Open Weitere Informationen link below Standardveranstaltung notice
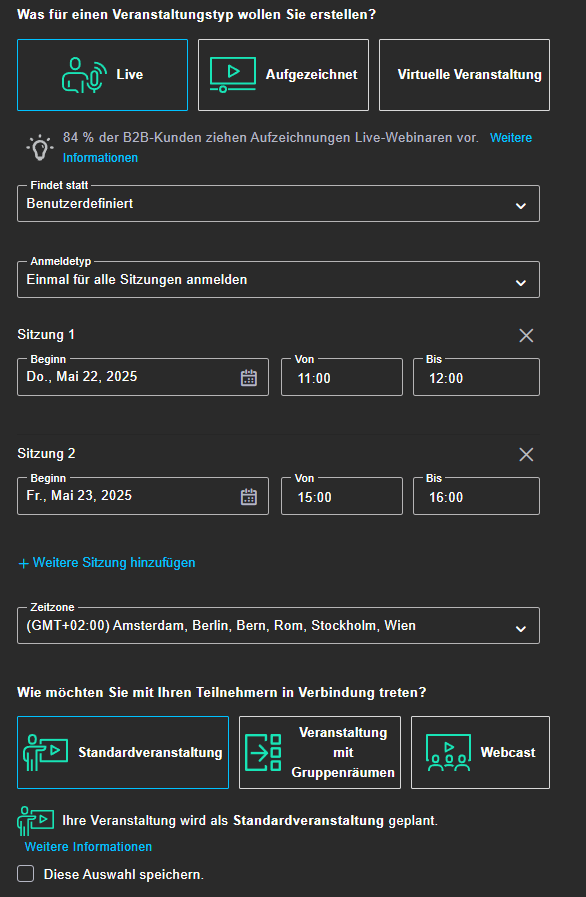 pos(88,847)
